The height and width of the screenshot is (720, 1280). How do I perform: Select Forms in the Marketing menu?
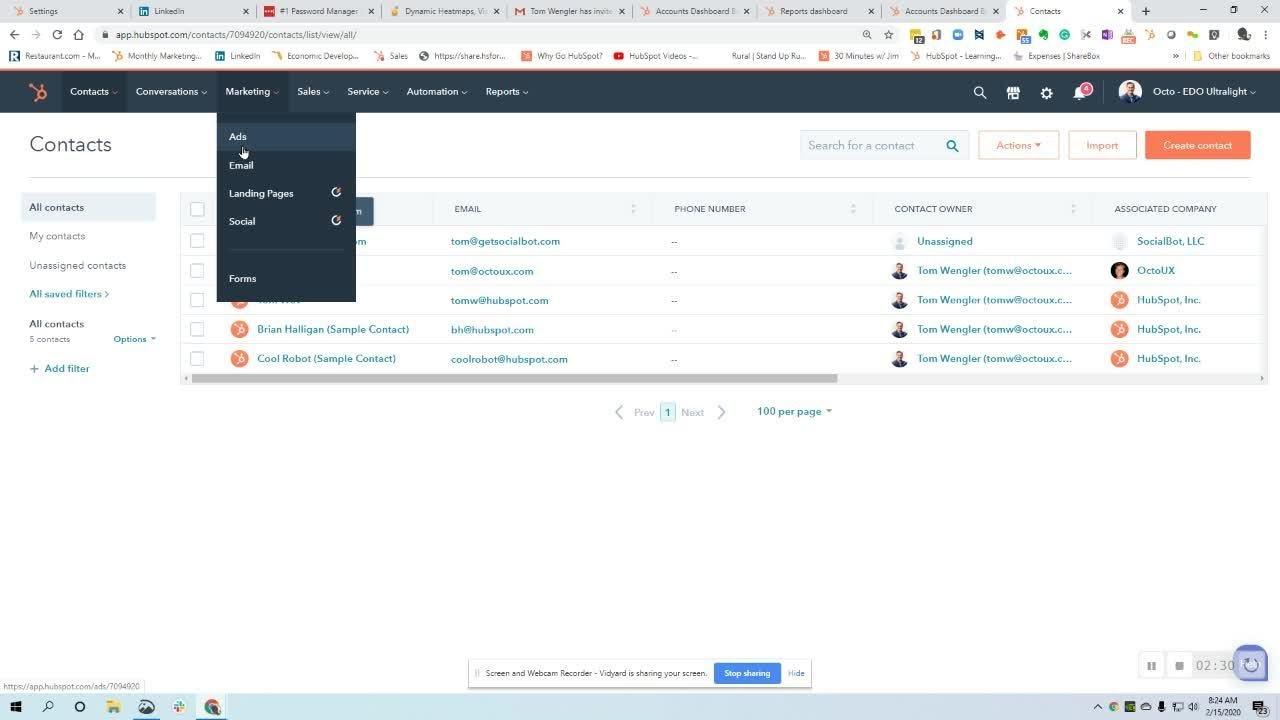[286, 279]
